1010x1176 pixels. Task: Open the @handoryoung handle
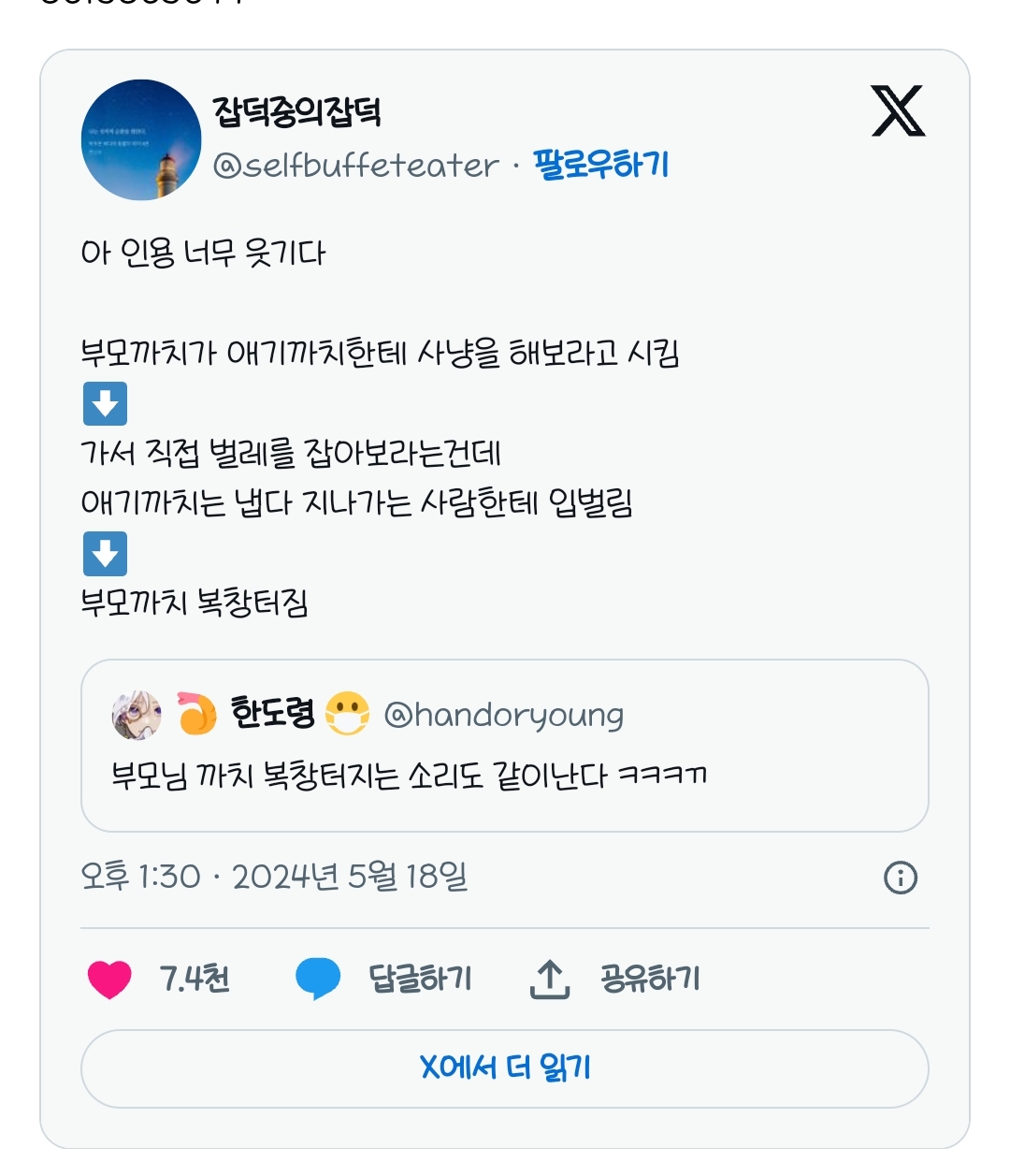[504, 716]
